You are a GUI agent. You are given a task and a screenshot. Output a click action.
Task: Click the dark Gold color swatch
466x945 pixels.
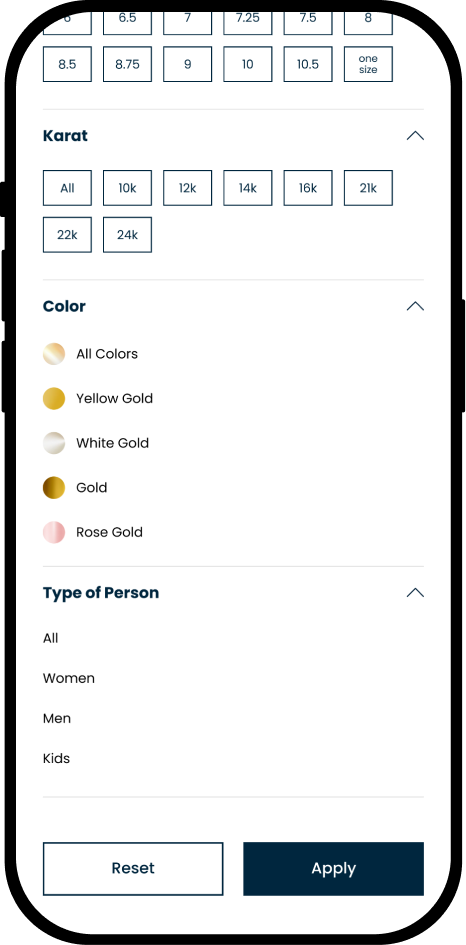[54, 488]
